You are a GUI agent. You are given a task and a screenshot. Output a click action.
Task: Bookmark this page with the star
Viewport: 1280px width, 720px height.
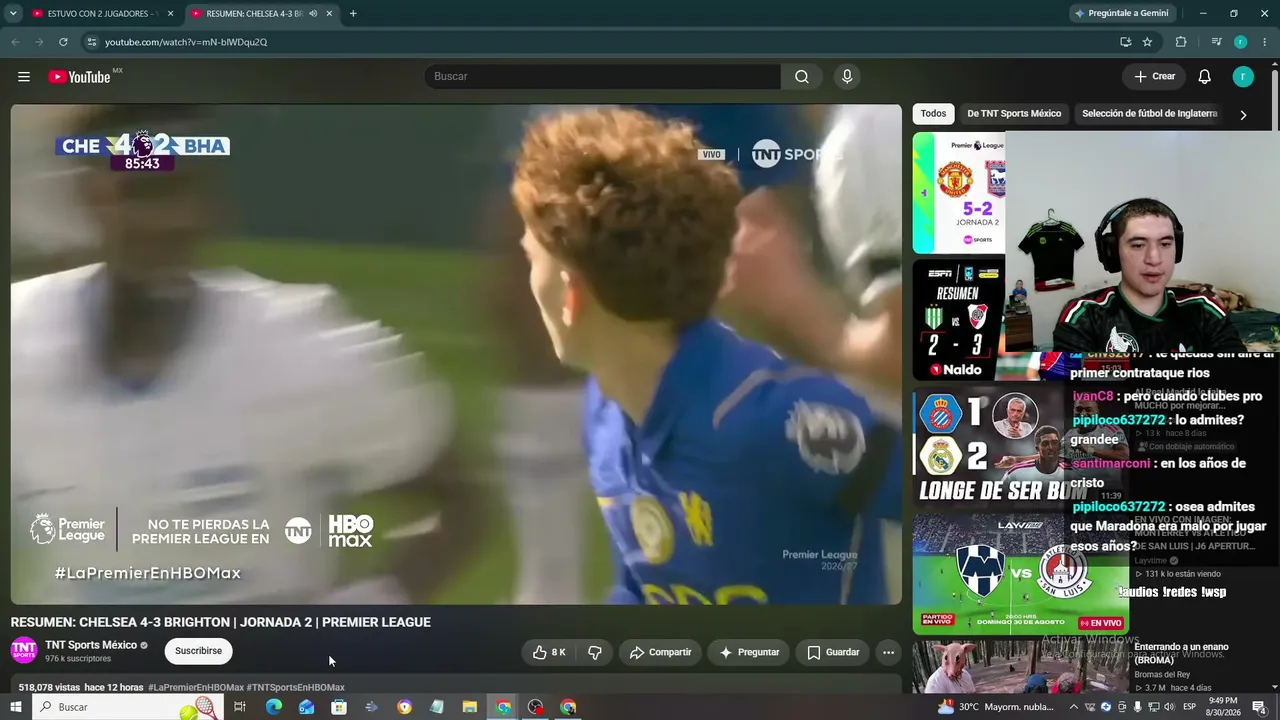(x=1147, y=42)
